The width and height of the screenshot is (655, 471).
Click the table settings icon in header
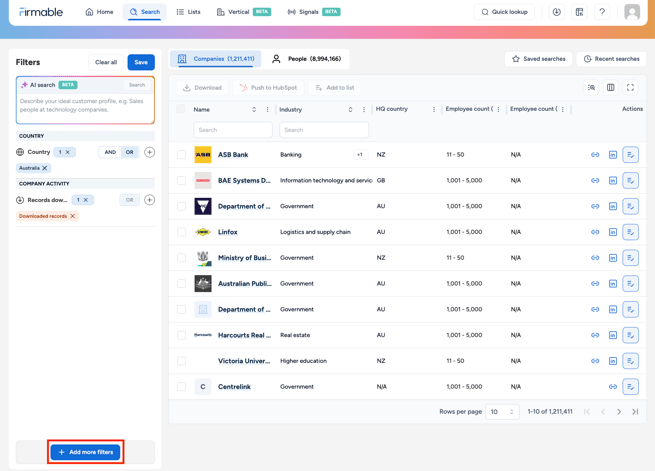[579, 12]
